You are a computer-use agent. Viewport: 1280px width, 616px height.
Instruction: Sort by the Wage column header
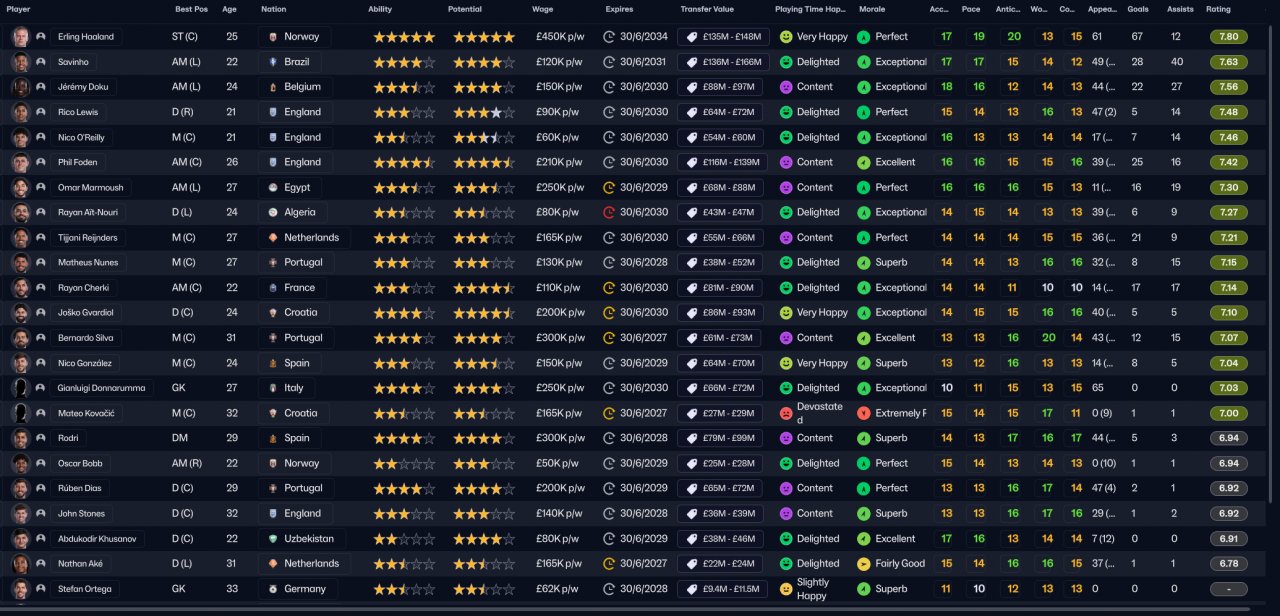(x=542, y=9)
